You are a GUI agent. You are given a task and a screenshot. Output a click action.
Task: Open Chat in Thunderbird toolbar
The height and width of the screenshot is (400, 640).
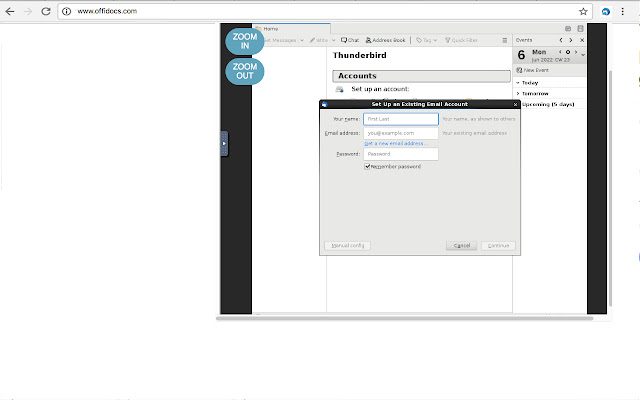point(350,40)
